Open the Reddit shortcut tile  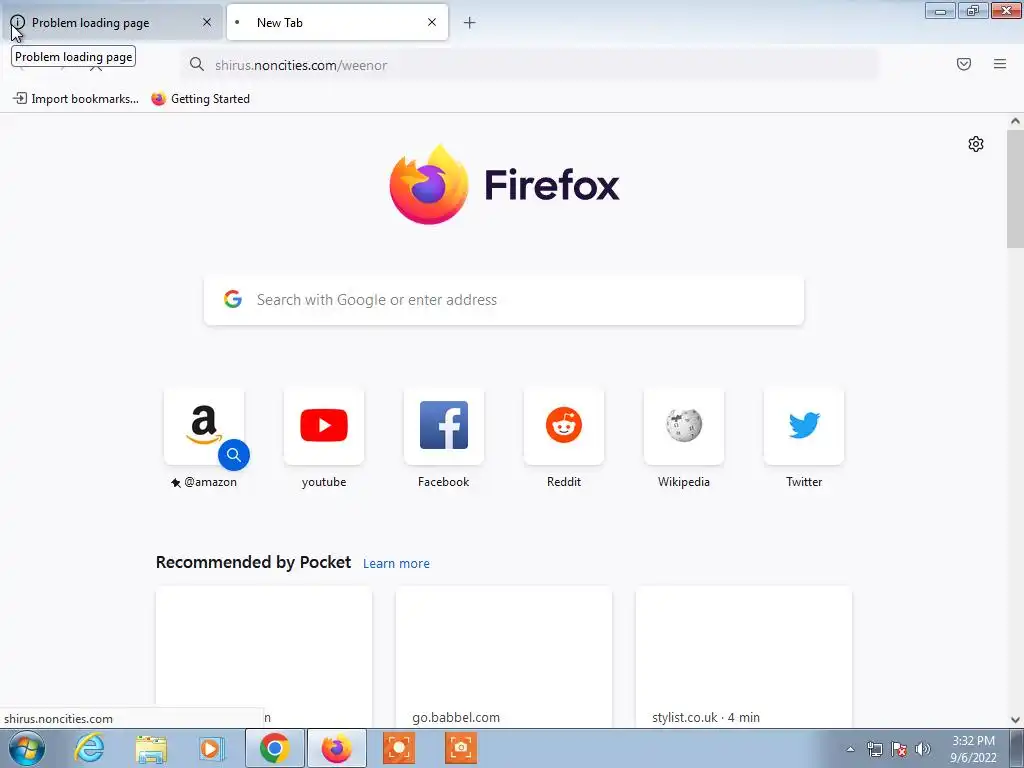[564, 426]
